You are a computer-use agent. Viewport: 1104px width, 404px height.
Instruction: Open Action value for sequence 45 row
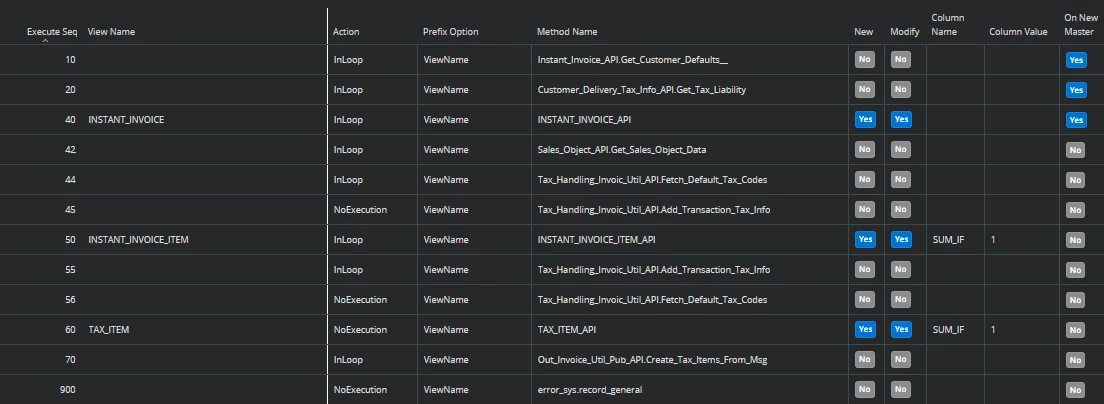click(359, 210)
